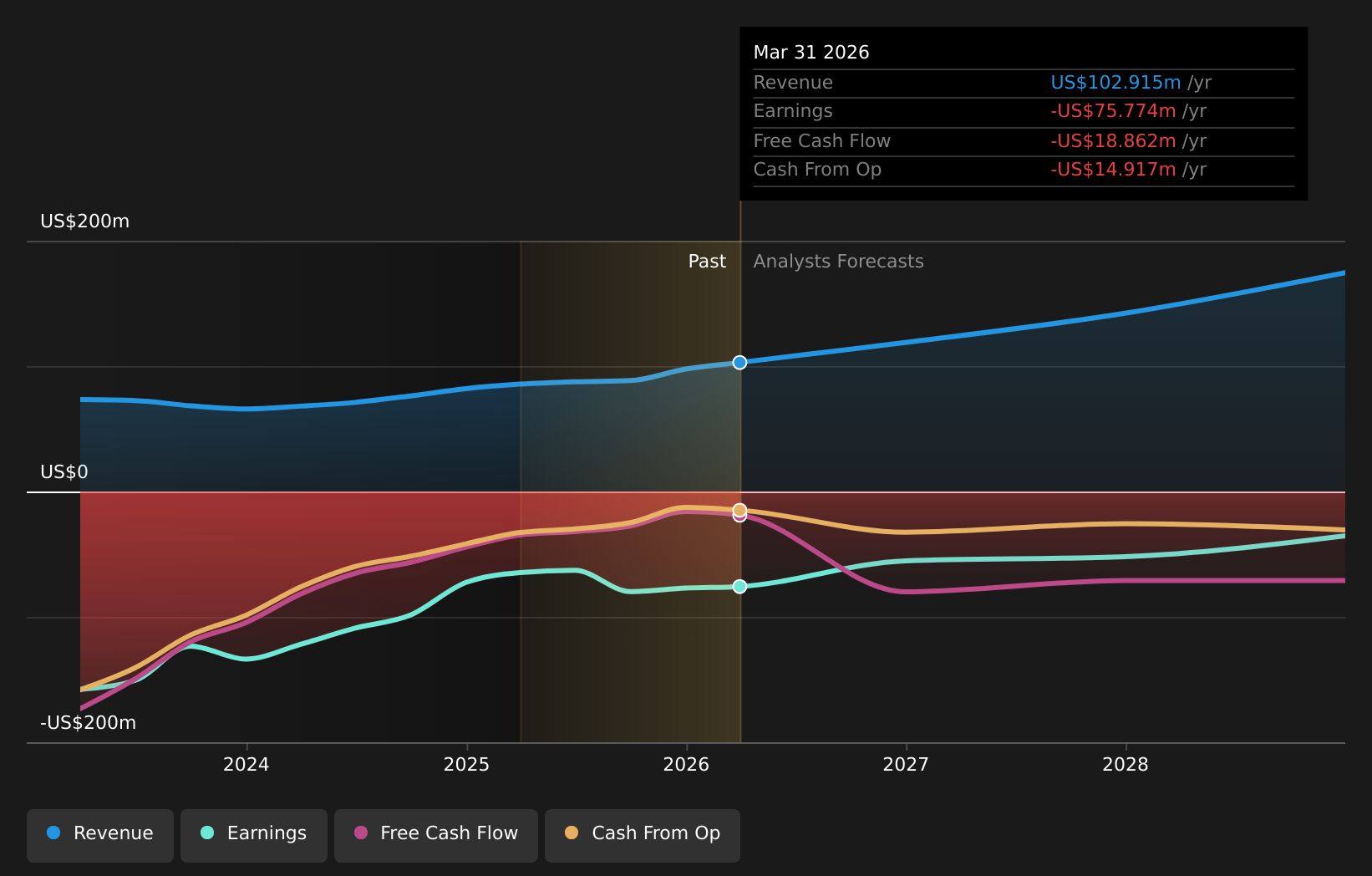The height and width of the screenshot is (876, 1372).
Task: Toggle the Free Cash Flow legend button
Action: click(436, 835)
